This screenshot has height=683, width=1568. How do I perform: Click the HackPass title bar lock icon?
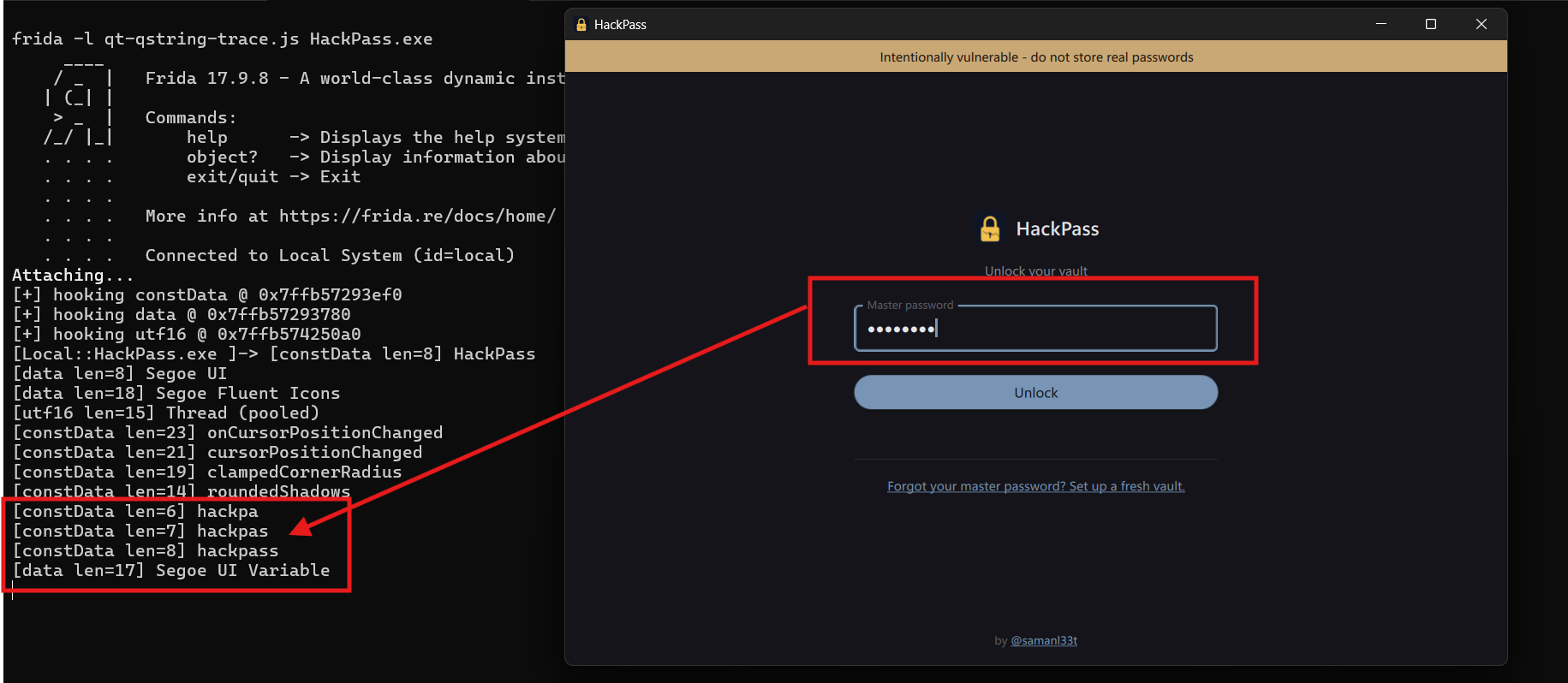point(581,25)
